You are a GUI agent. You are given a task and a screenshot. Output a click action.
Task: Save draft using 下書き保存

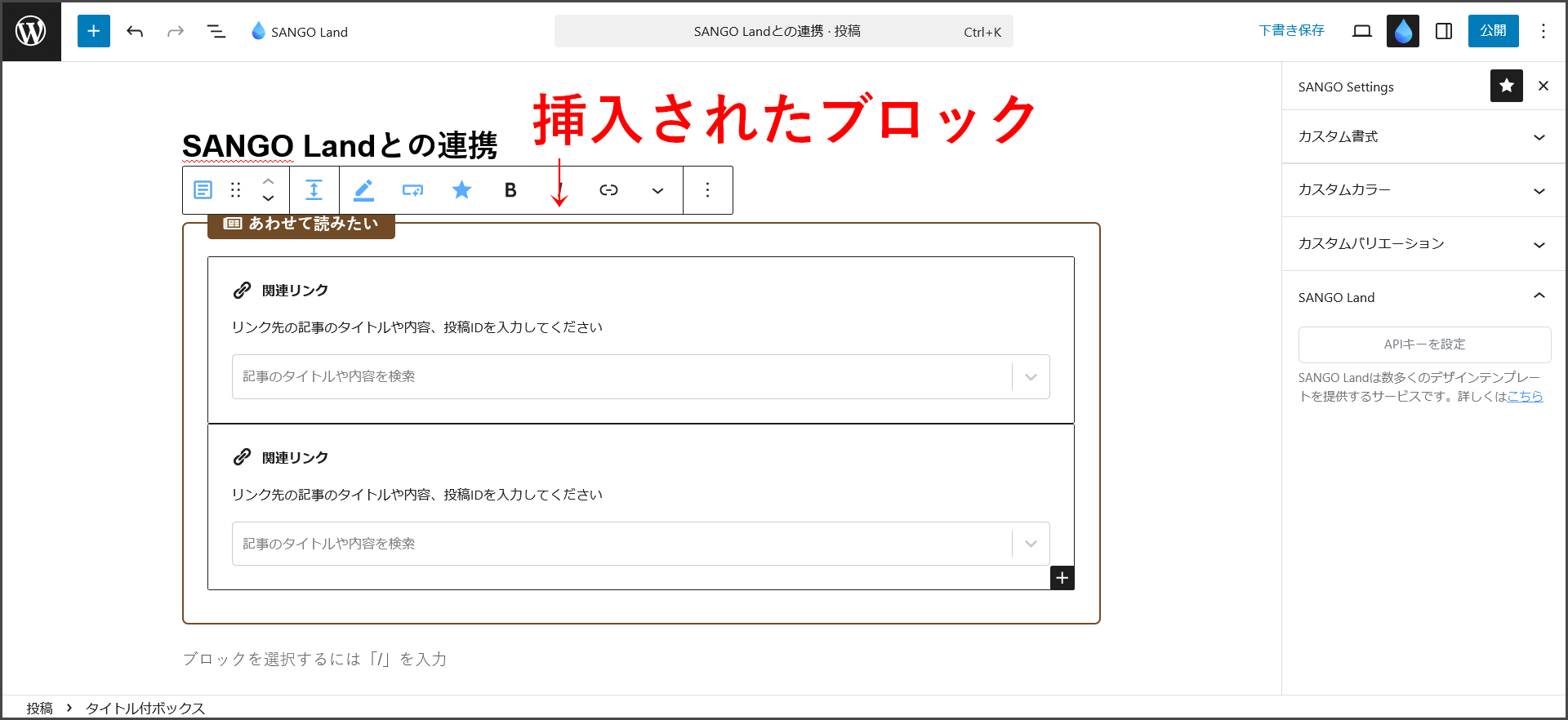(1291, 31)
